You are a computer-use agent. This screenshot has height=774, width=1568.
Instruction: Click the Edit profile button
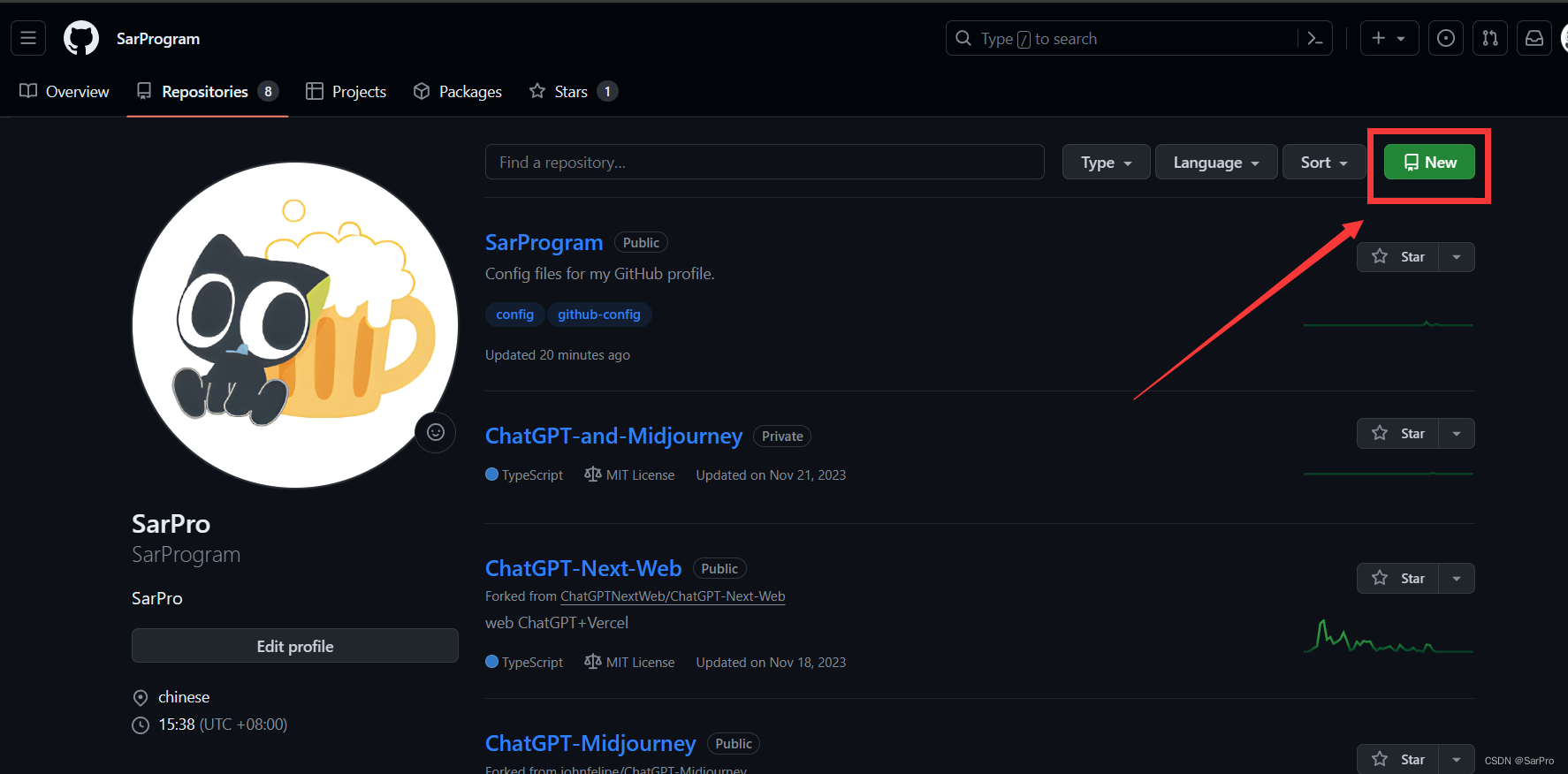point(295,646)
